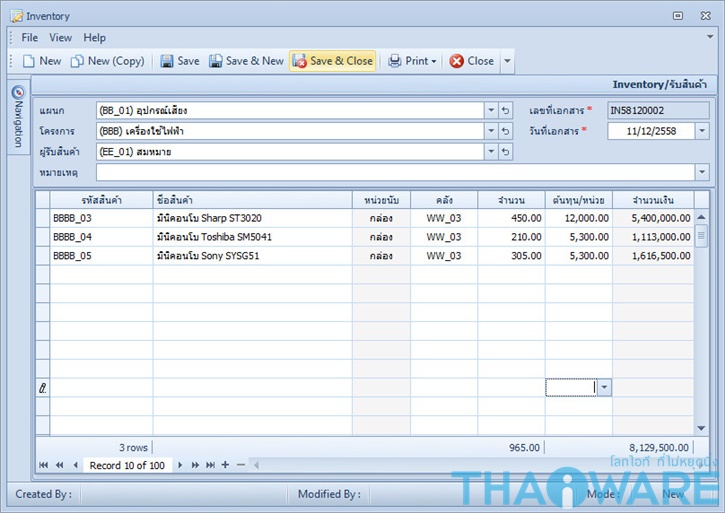Open the View menu
This screenshot has width=725, height=513.
(x=61, y=37)
